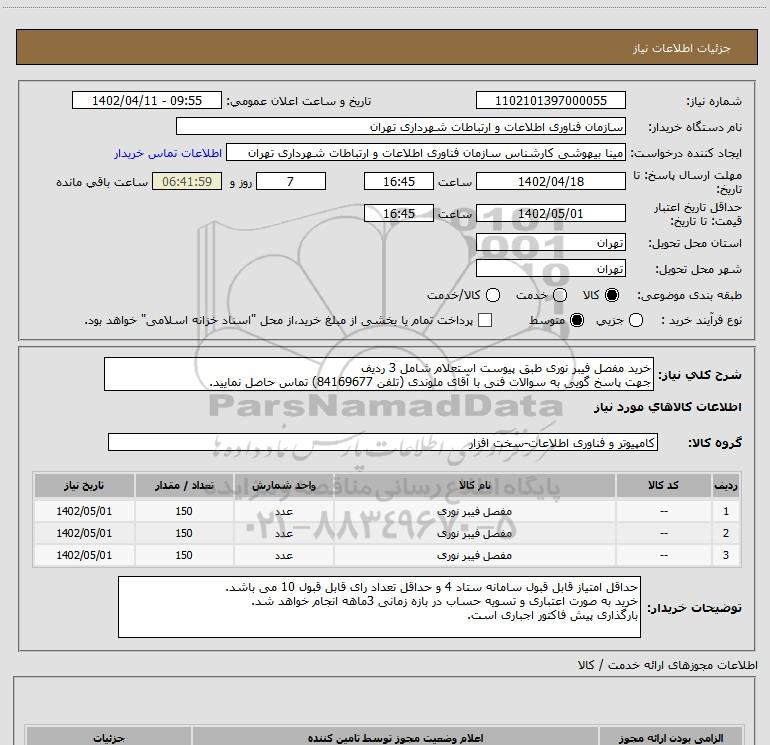Screen dimensions: 770x745
Task: Click quantity 150 in row 3
Action: [184, 555]
